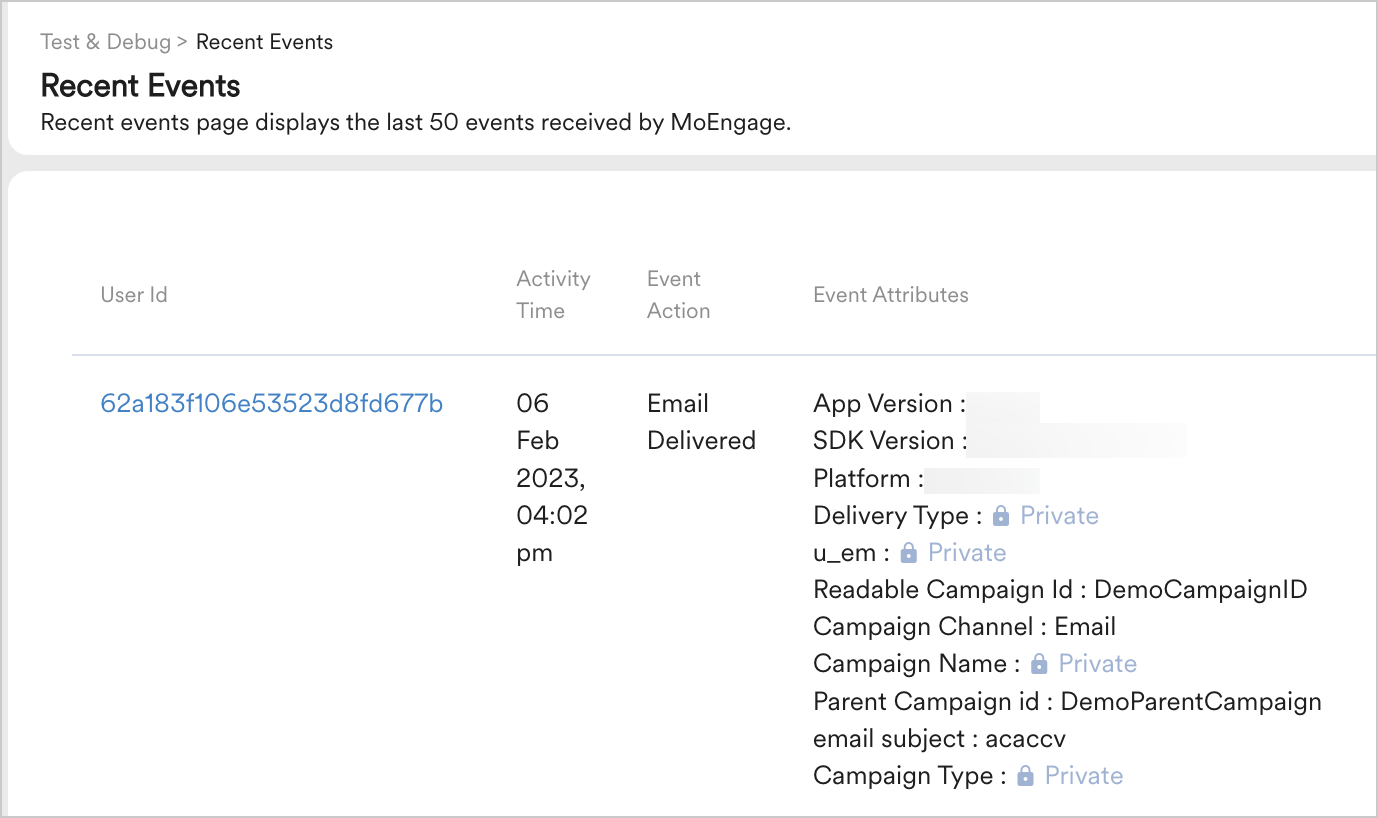Screen dimensions: 1378x818
Task: Click the DemoParentCampaign parent campaign value
Action: (1190, 702)
